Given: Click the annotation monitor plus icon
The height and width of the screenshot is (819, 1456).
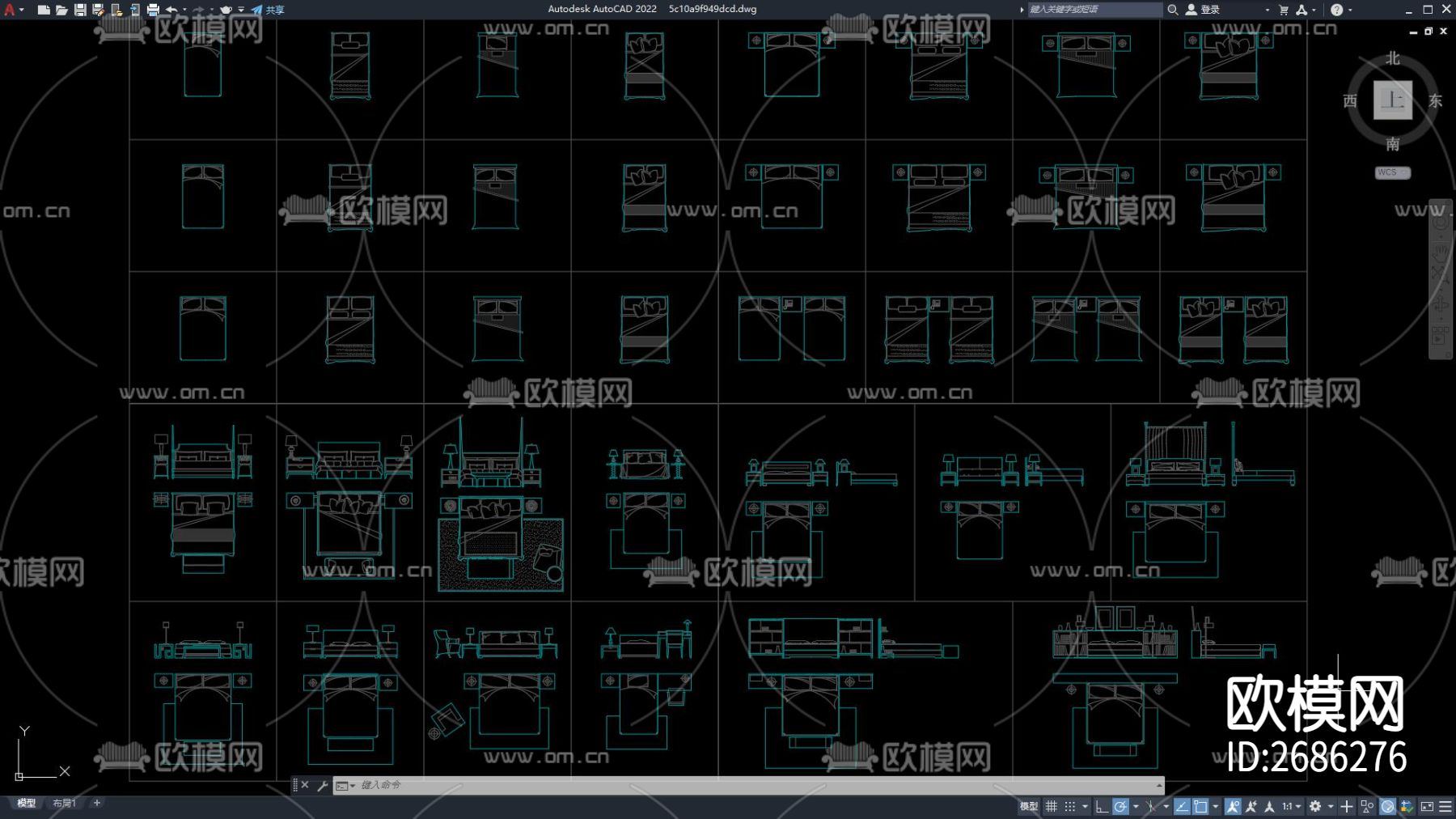Looking at the screenshot, I should point(1346,806).
